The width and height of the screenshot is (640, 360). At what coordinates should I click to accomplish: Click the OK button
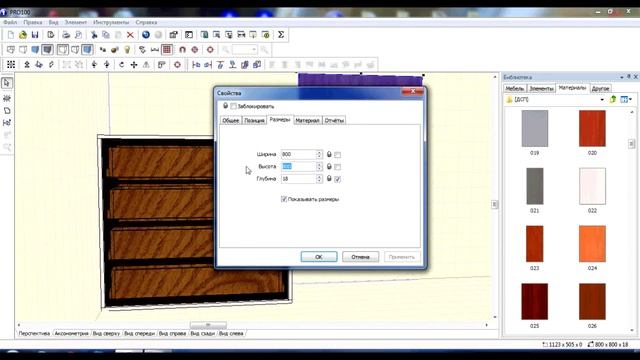point(319,257)
